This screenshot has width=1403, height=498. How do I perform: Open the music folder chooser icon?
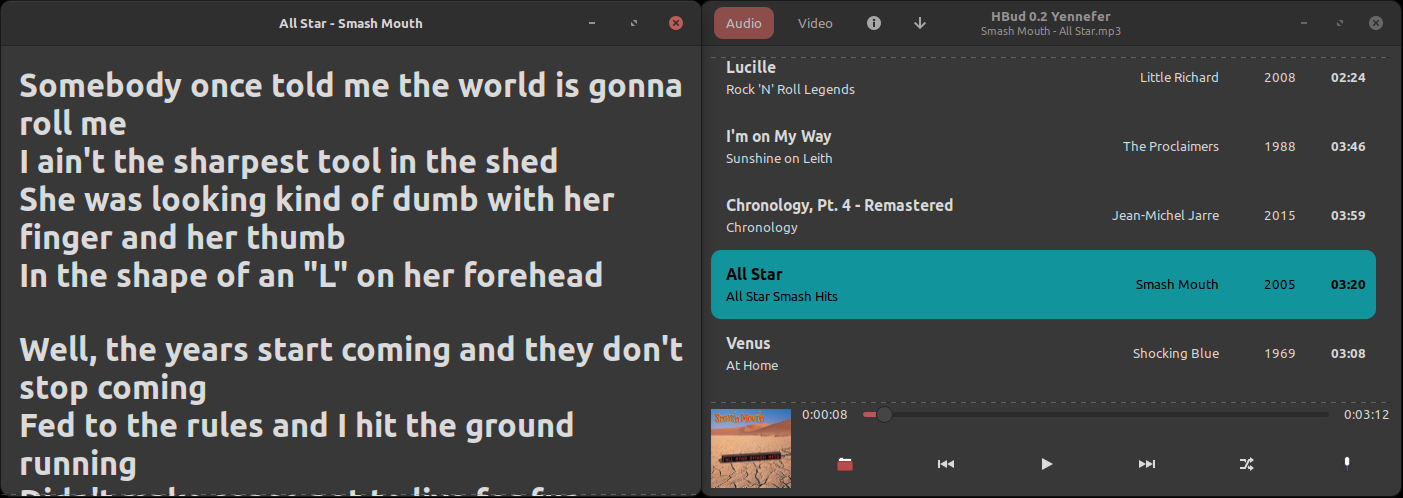(846, 464)
